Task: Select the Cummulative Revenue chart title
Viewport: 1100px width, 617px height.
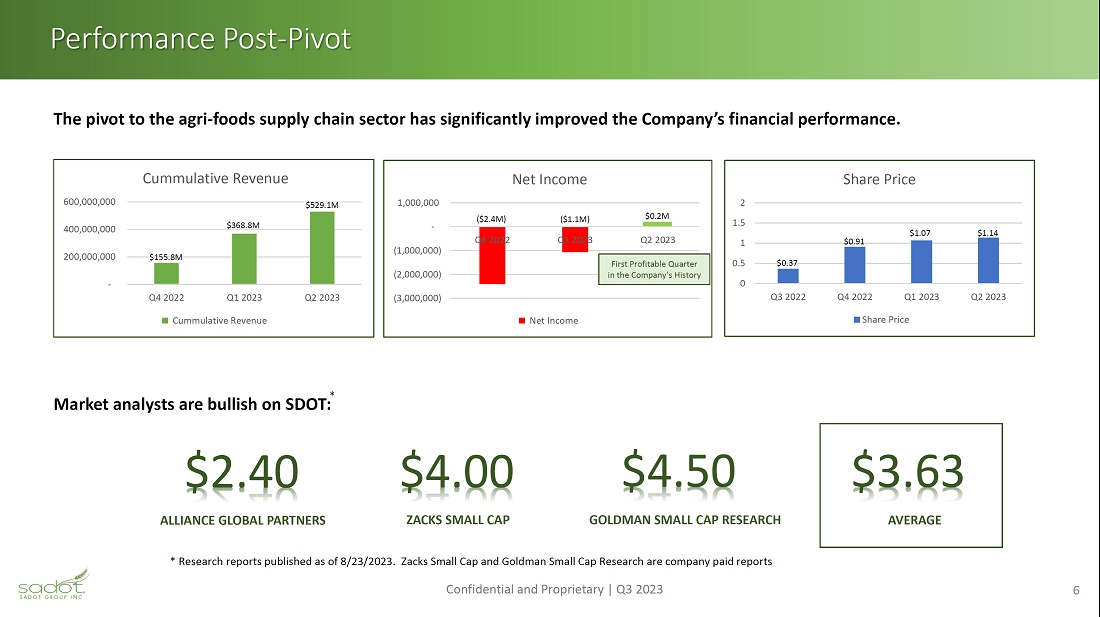Action: coord(215,178)
